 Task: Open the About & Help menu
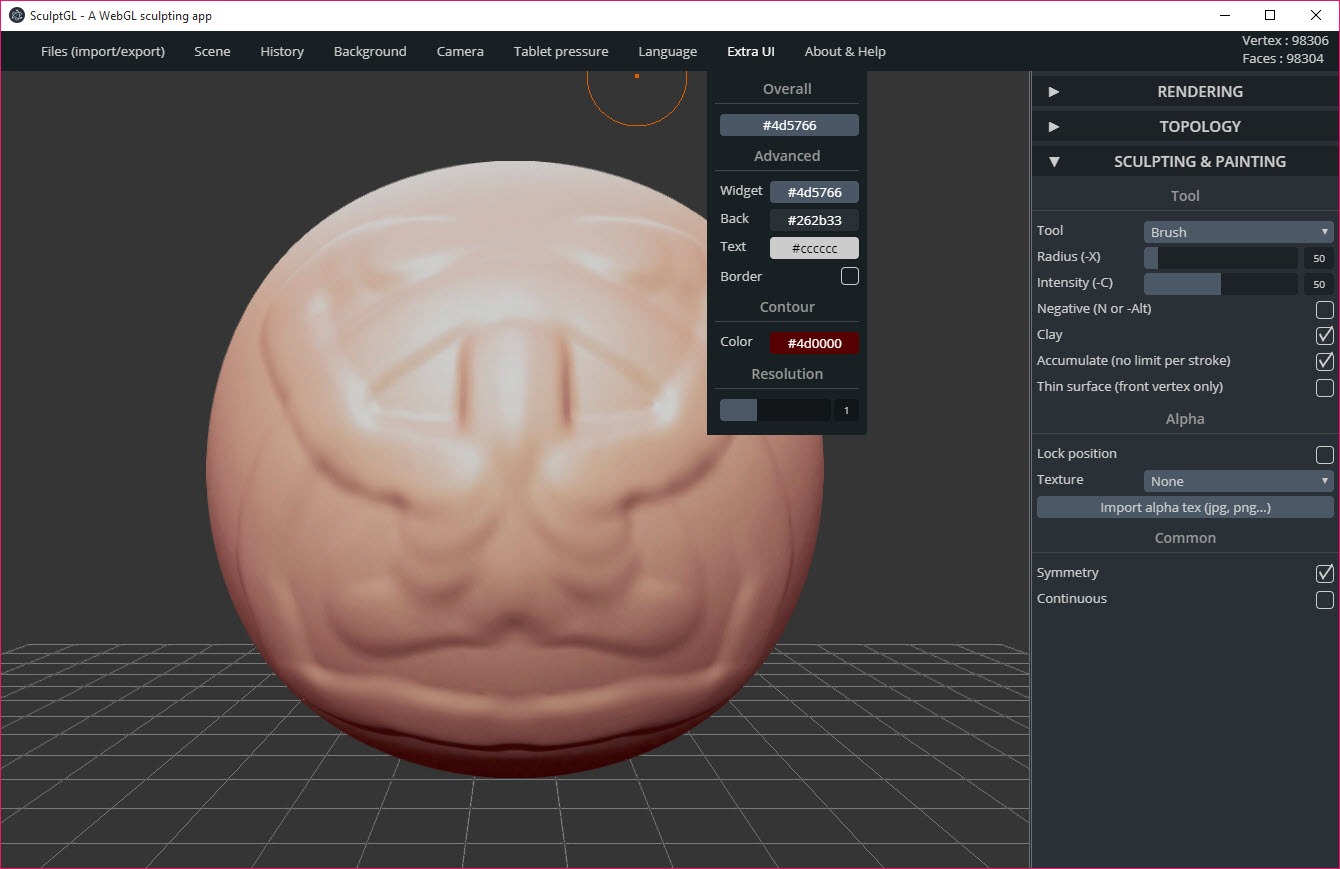(845, 52)
